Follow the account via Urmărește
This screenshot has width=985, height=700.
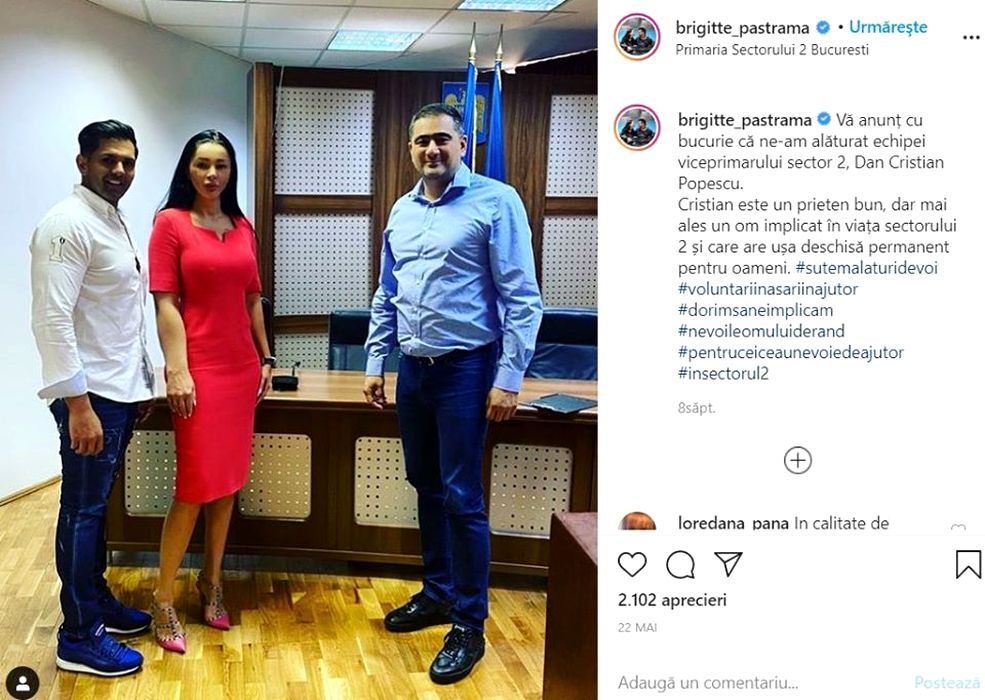[x=888, y=27]
